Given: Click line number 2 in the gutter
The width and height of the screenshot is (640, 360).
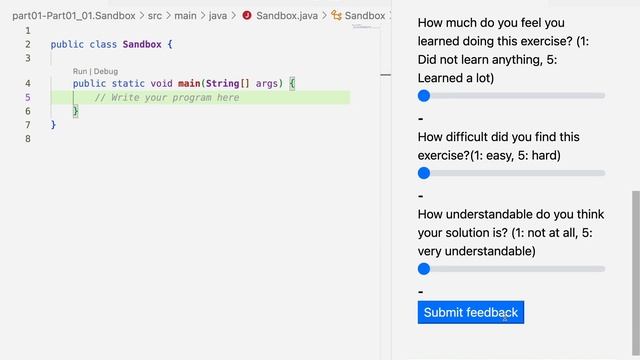Looking at the screenshot, I should tap(28, 44).
